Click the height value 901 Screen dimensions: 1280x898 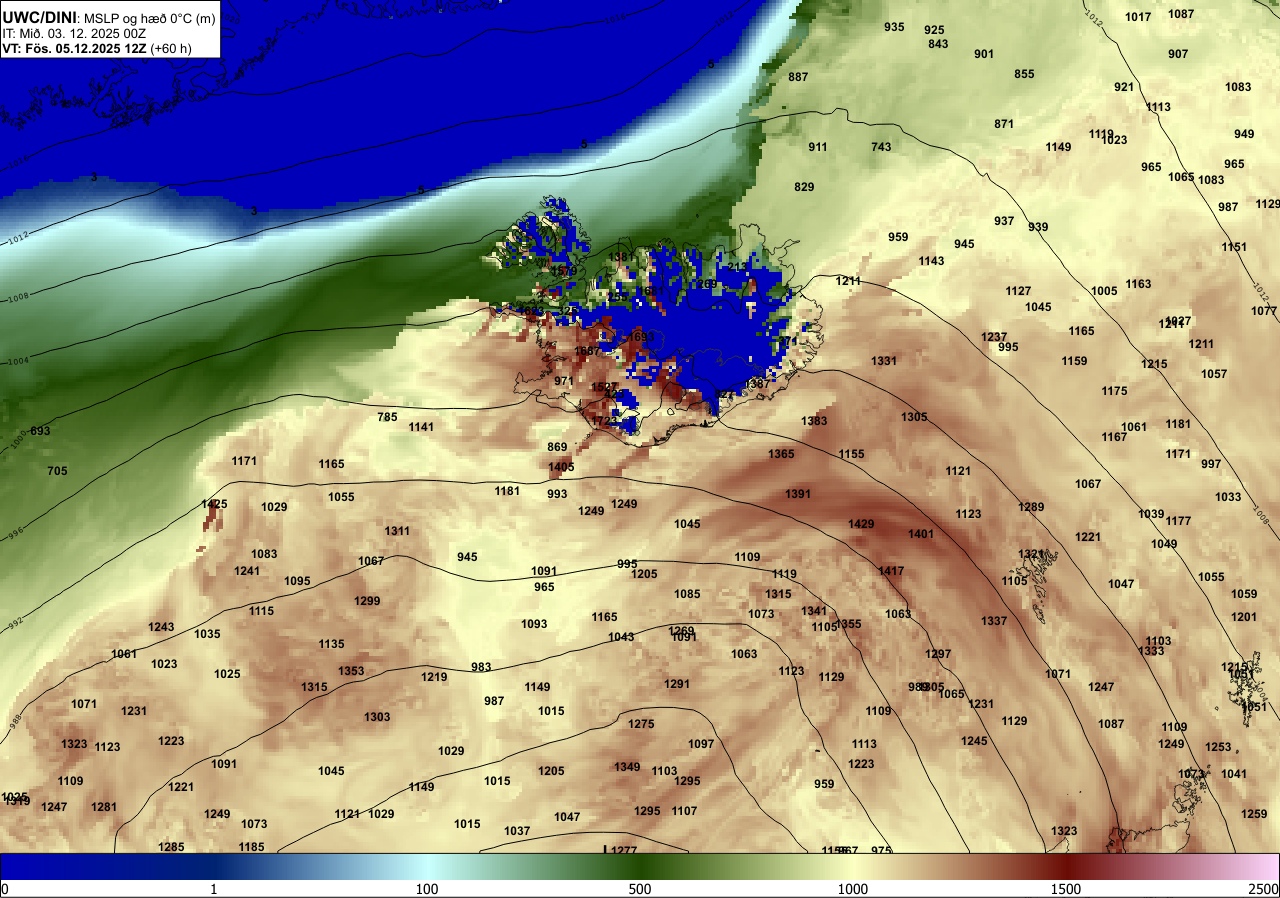984,54
